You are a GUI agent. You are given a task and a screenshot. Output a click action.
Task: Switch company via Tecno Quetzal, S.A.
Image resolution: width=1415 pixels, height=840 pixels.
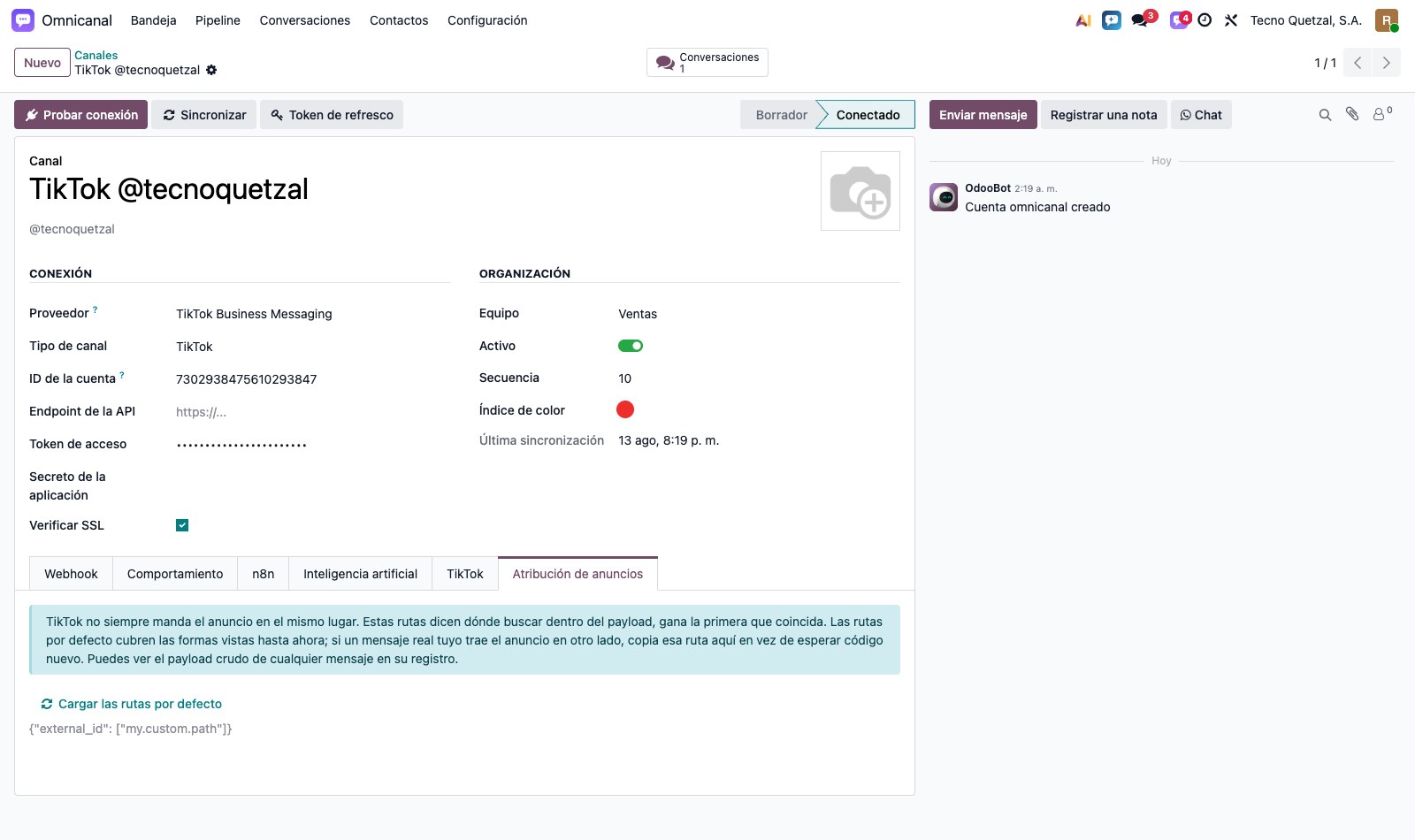point(1305,20)
